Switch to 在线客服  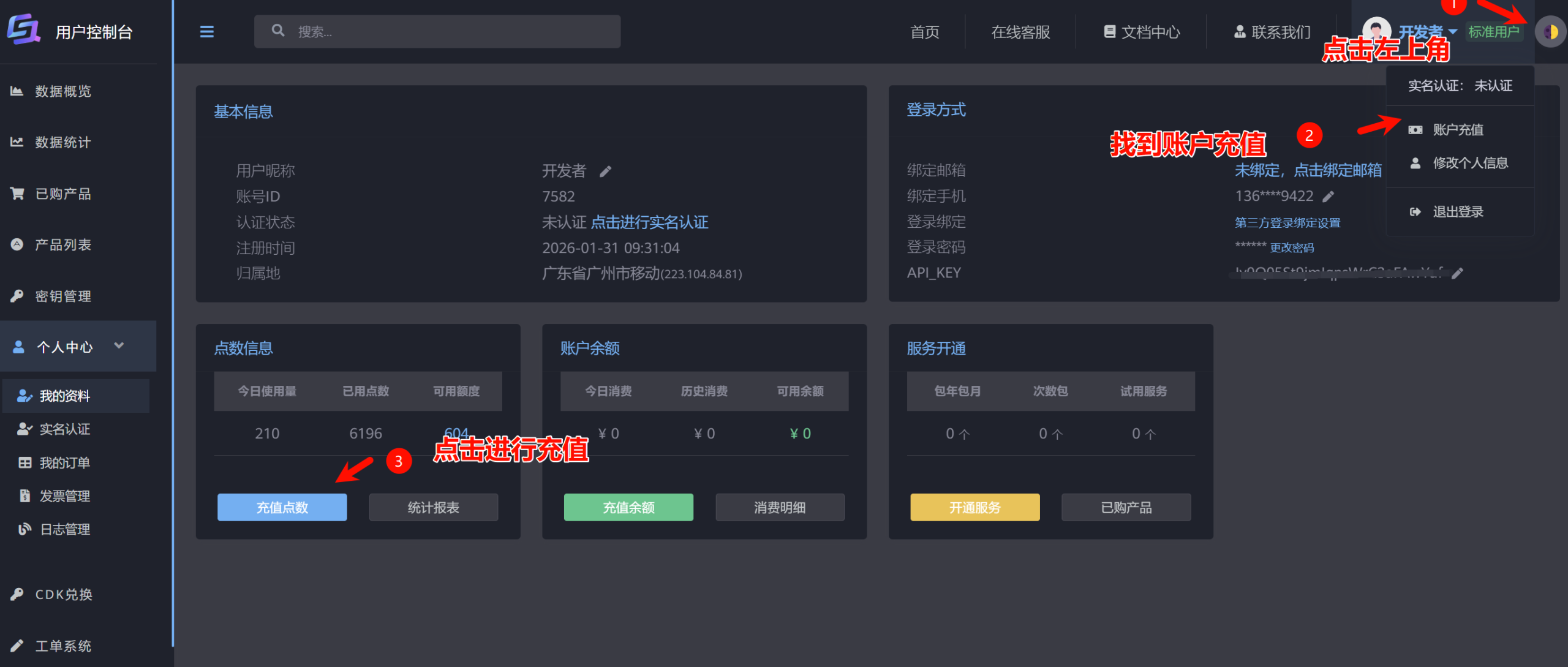pos(1020,32)
